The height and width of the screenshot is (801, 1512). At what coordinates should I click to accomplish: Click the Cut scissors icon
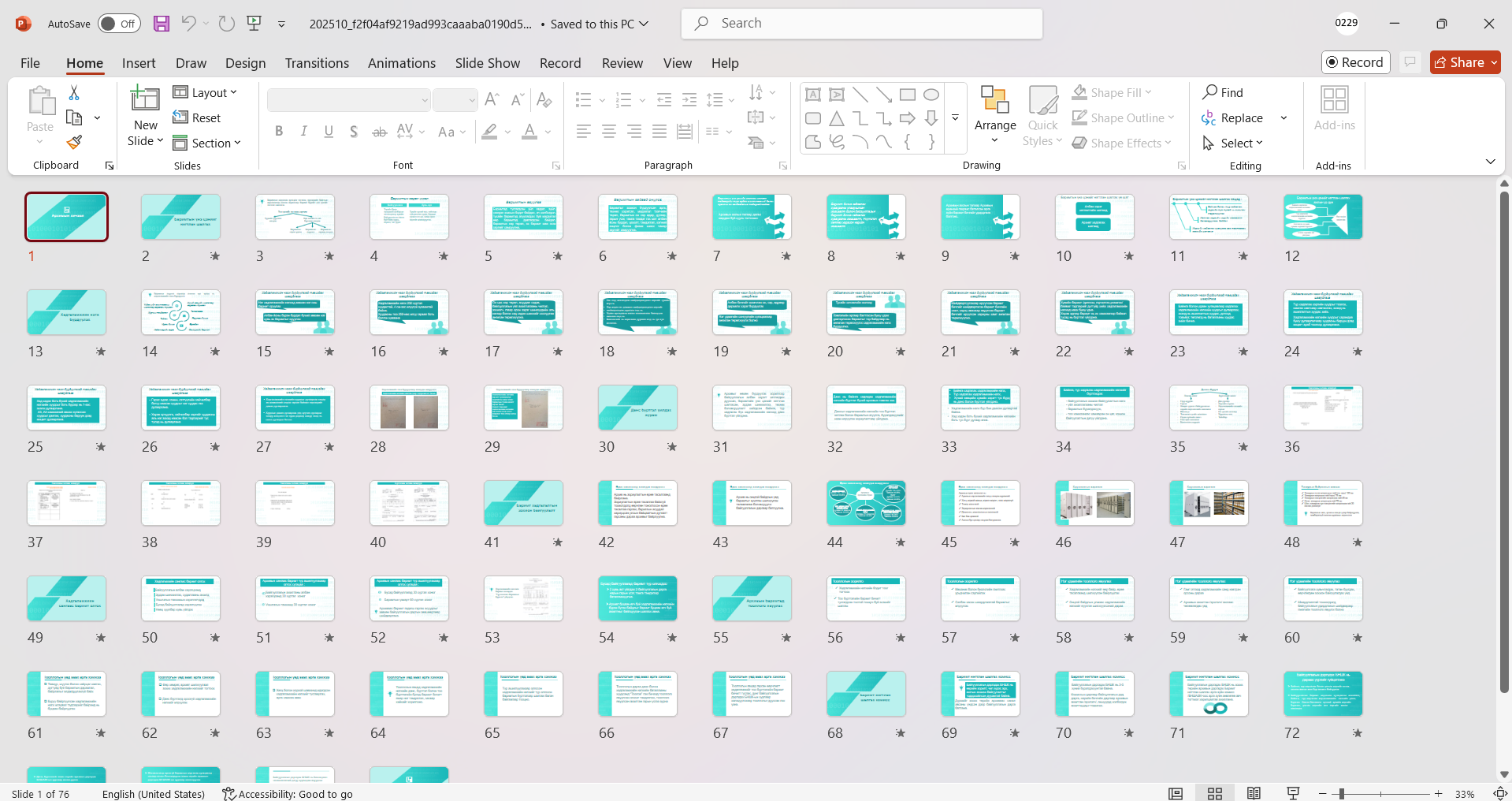click(74, 93)
